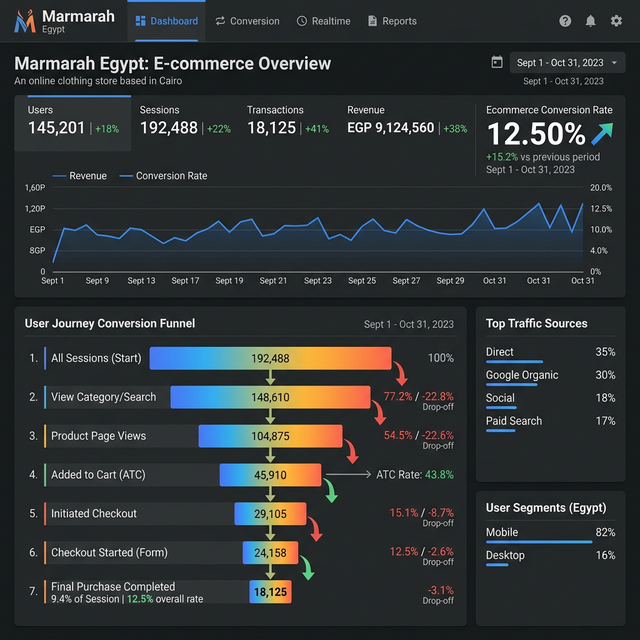Screen dimensions: 640x640
Task: Switch to the Dashboard tab
Action: pos(167,21)
